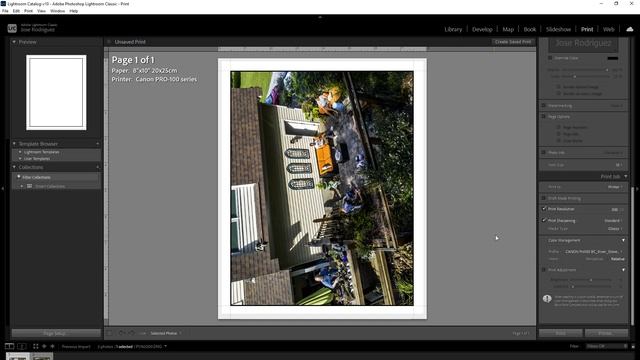Toggle Page Numbers checkbox under Page Options

point(559,127)
